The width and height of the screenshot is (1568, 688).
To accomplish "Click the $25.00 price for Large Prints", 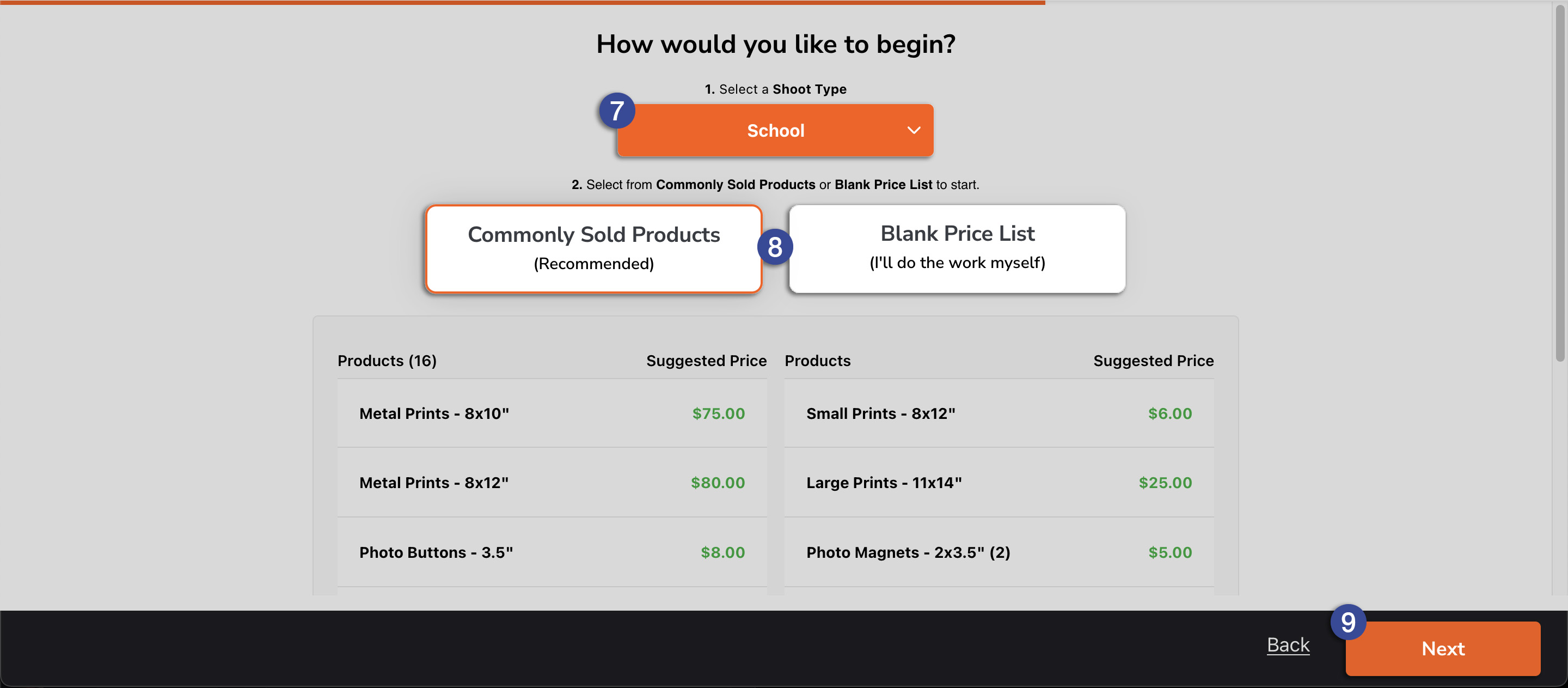I will (x=1166, y=482).
